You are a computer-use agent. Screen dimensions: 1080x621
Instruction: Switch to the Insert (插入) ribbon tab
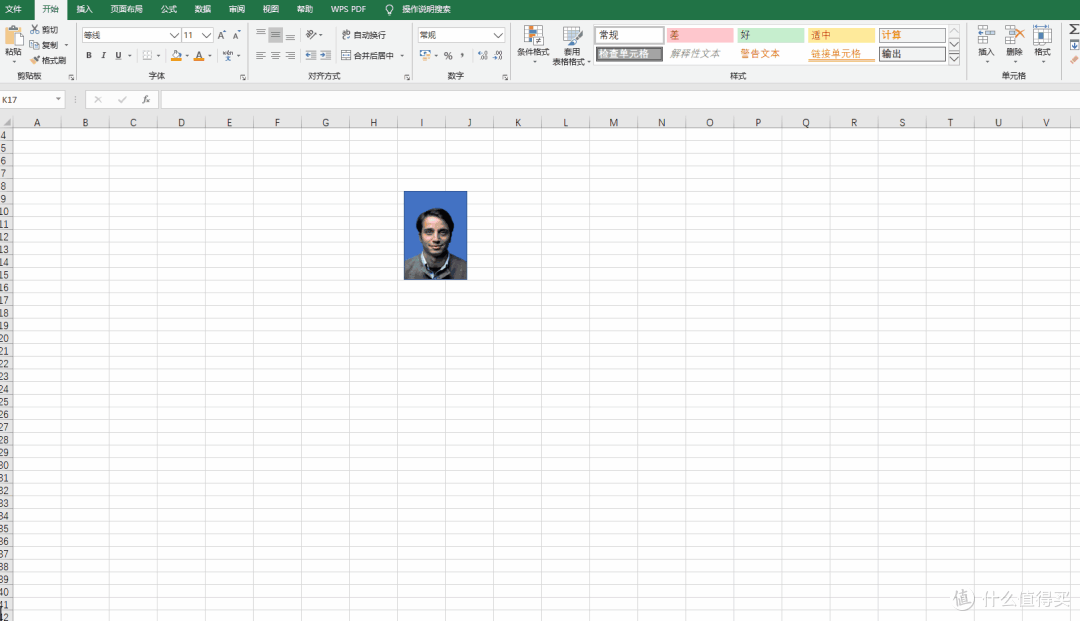click(x=84, y=9)
